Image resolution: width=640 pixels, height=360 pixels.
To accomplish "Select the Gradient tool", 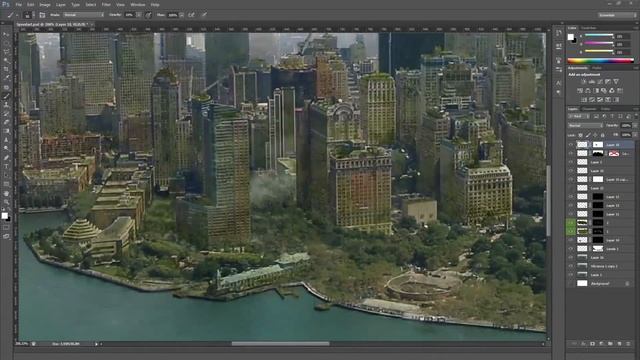I will (x=7, y=131).
